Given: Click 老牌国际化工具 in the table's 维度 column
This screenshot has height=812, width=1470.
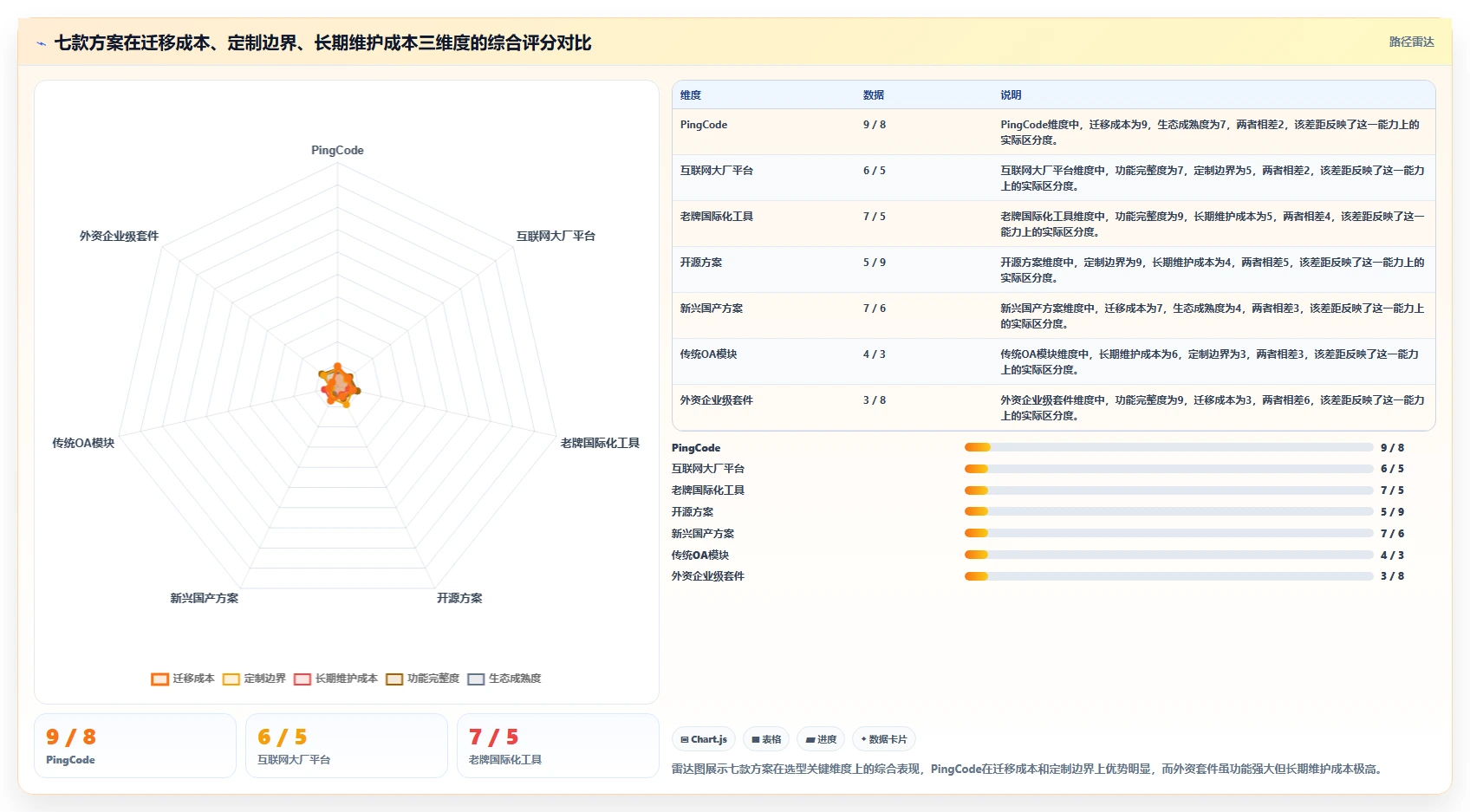Looking at the screenshot, I should click(x=717, y=217).
